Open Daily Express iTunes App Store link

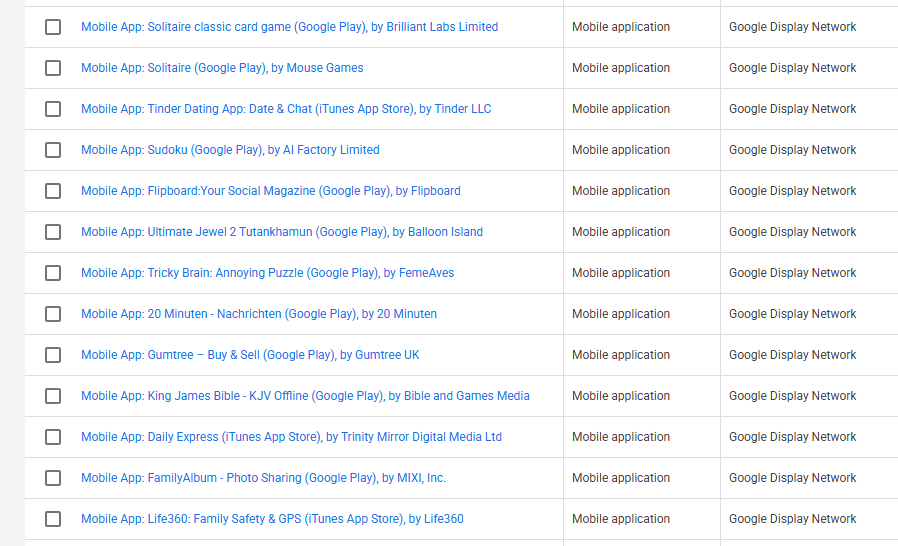pyautogui.click(x=291, y=437)
